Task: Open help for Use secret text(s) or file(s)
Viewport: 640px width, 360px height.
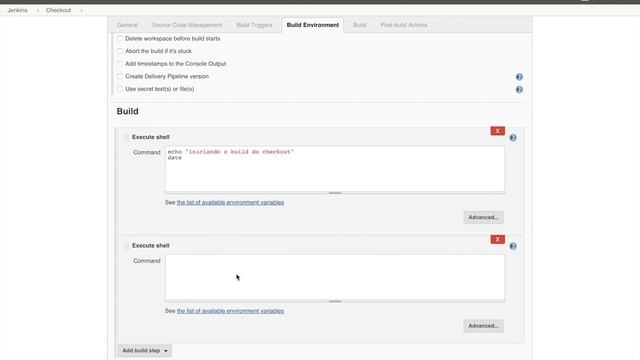Action: pyautogui.click(x=519, y=89)
